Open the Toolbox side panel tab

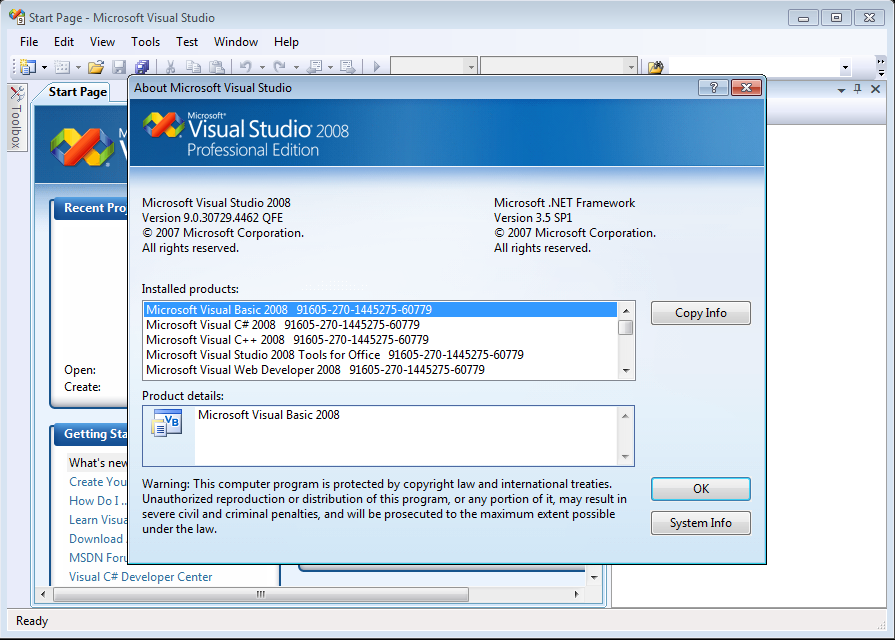coord(17,118)
